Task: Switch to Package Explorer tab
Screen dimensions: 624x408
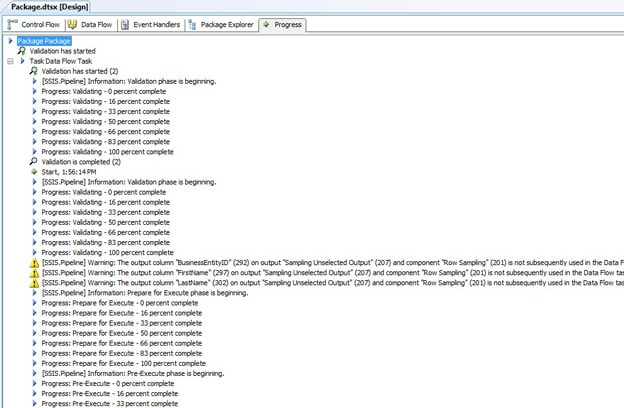Action: [221, 25]
